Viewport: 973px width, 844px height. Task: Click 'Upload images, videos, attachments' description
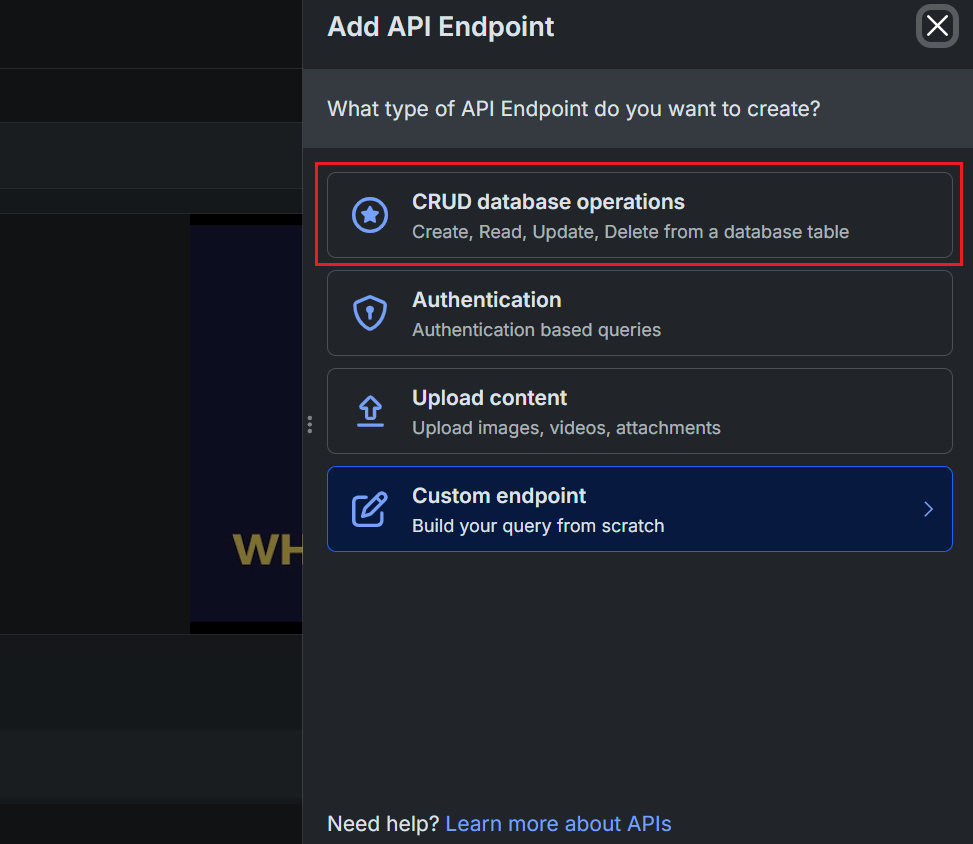click(566, 428)
